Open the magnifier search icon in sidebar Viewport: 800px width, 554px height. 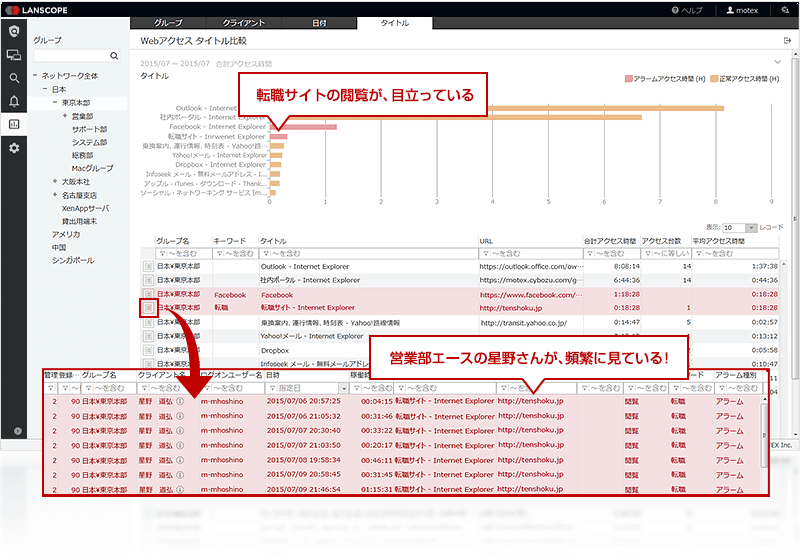14,78
